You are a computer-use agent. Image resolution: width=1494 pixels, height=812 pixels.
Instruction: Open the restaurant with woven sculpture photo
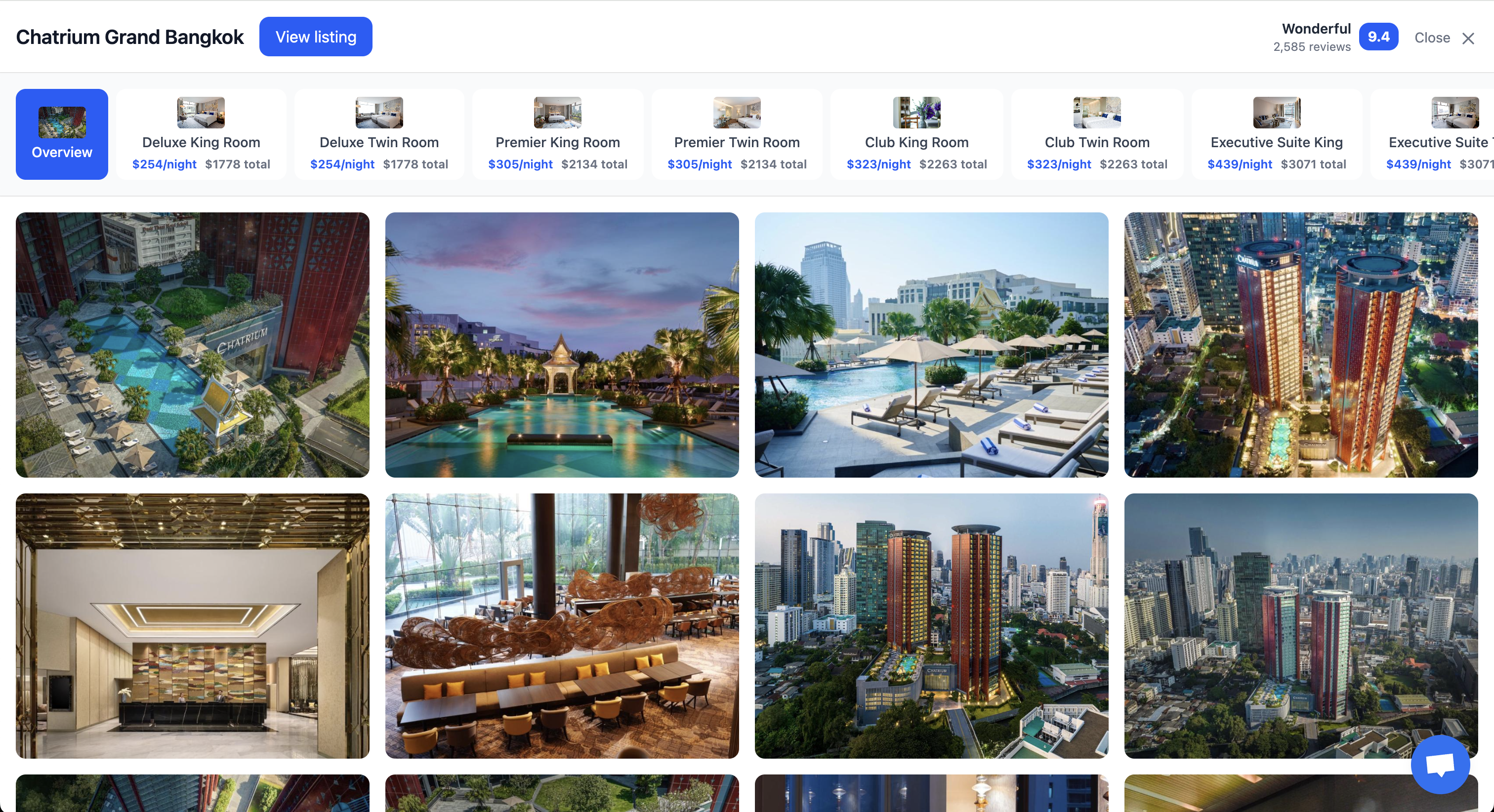[562, 626]
